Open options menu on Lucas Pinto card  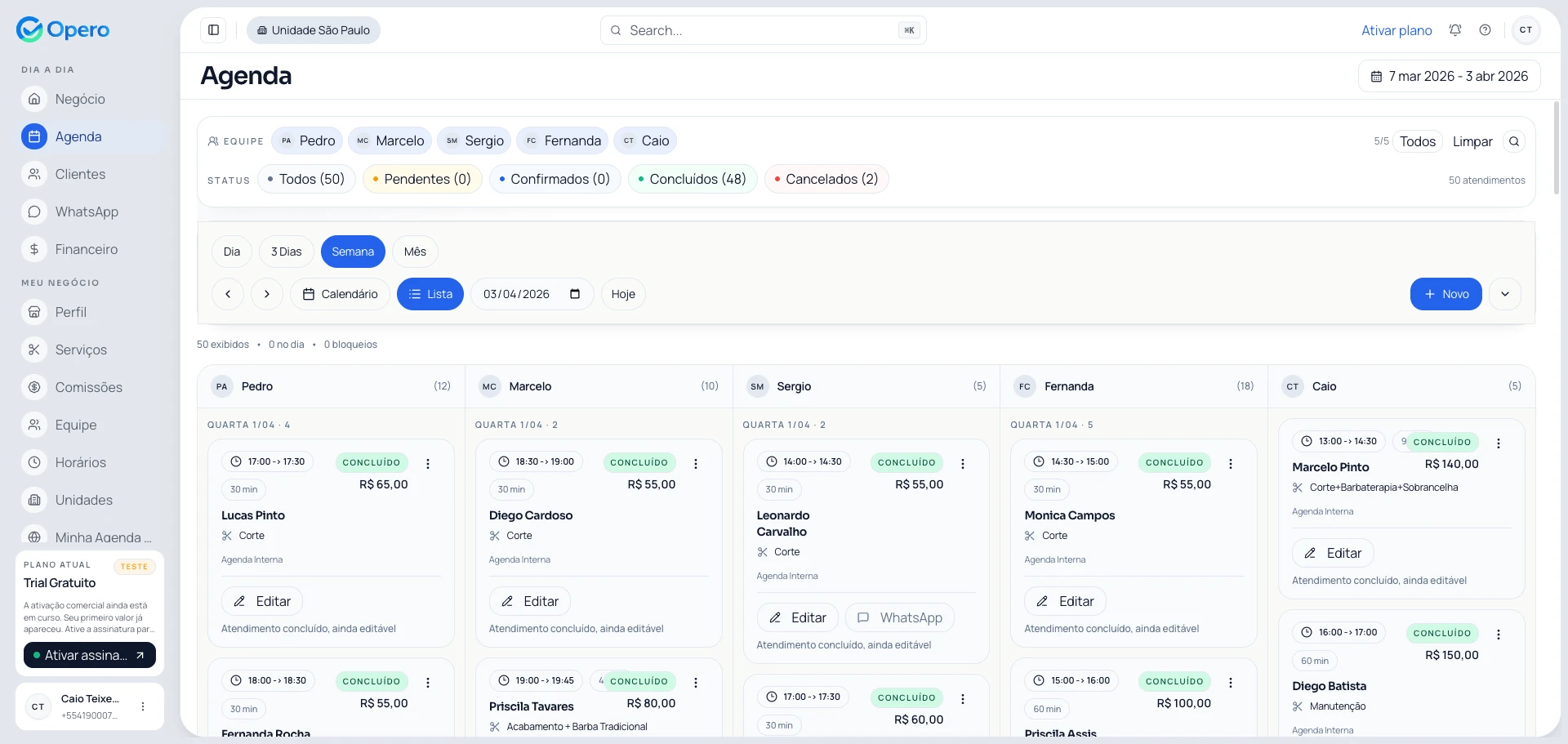(x=428, y=463)
